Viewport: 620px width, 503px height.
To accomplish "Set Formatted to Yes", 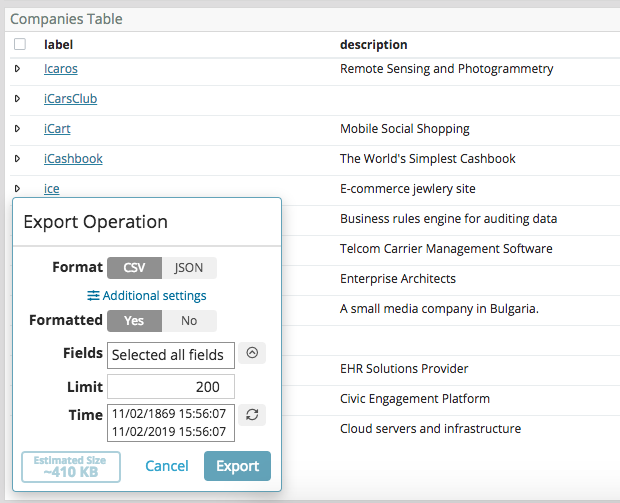I will 134,320.
